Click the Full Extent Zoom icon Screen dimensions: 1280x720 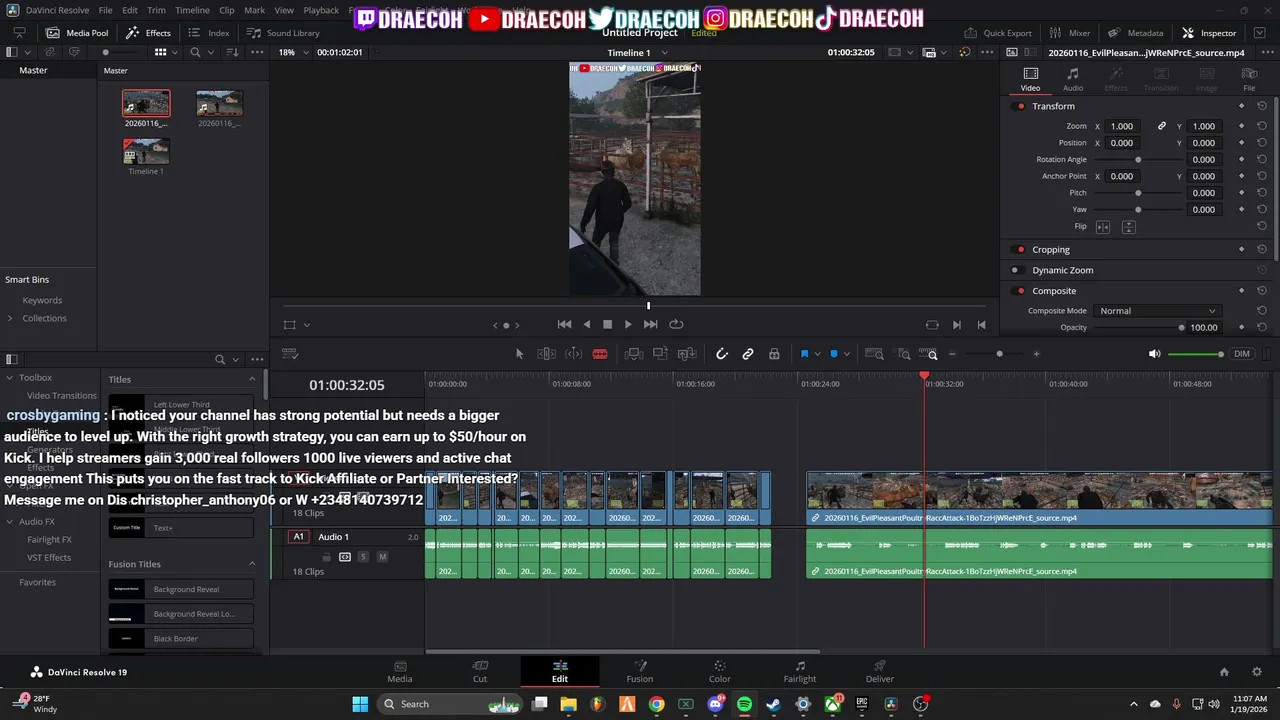(x=874, y=354)
